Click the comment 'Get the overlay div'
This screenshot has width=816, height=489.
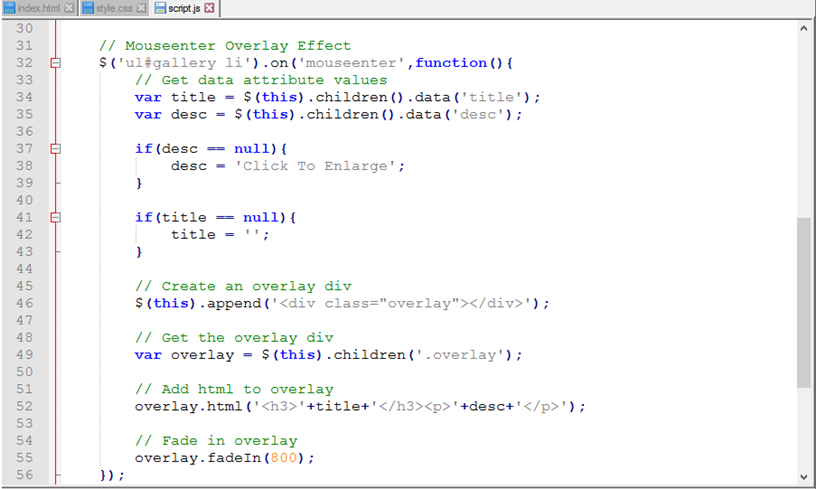234,338
